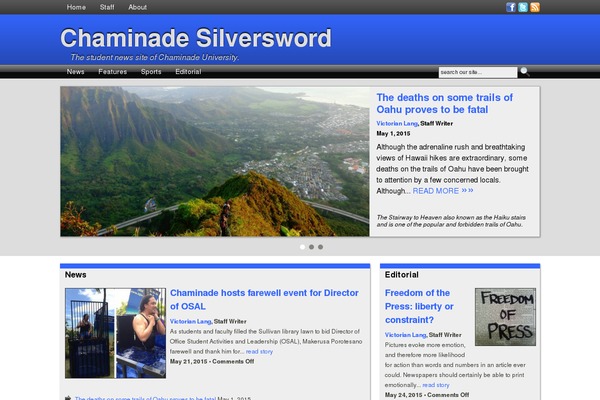This screenshot has height=400, width=600.
Task: Open the RSS feed icon
Action: point(535,7)
